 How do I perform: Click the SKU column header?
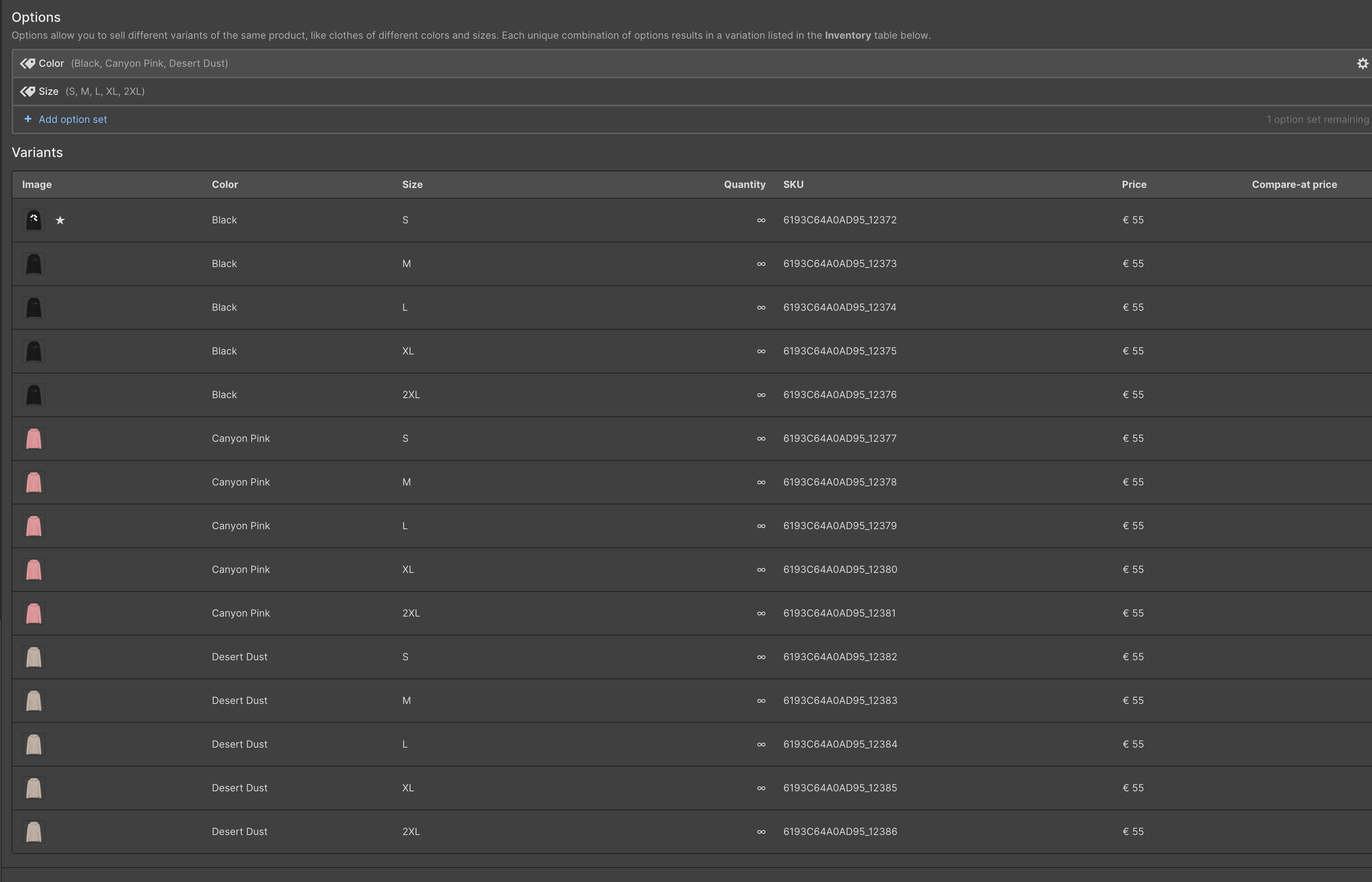793,184
